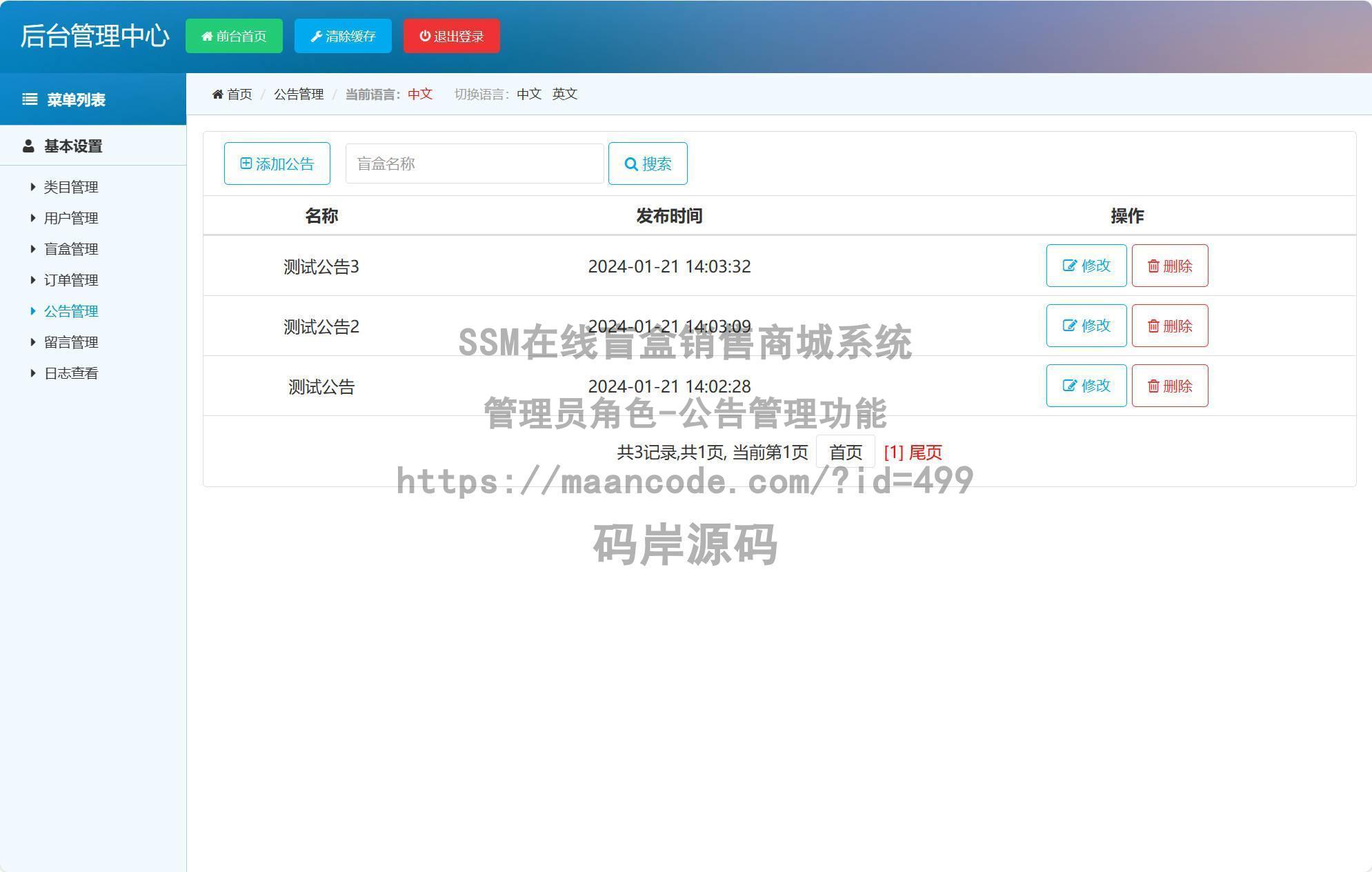Open 类目管理 in the sidebar
1372x872 pixels.
point(71,187)
